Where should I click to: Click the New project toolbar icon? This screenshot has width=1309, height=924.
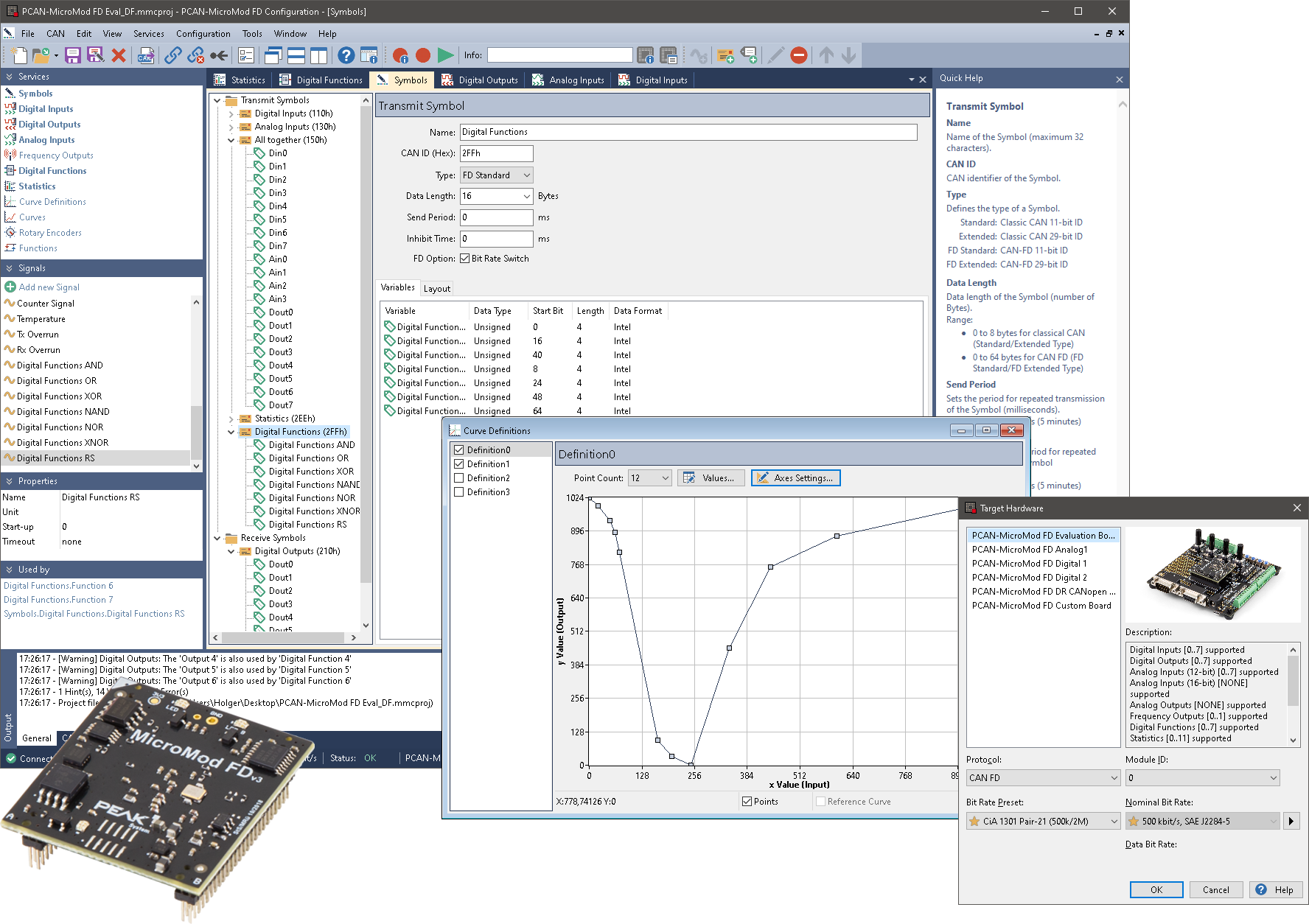click(19, 55)
